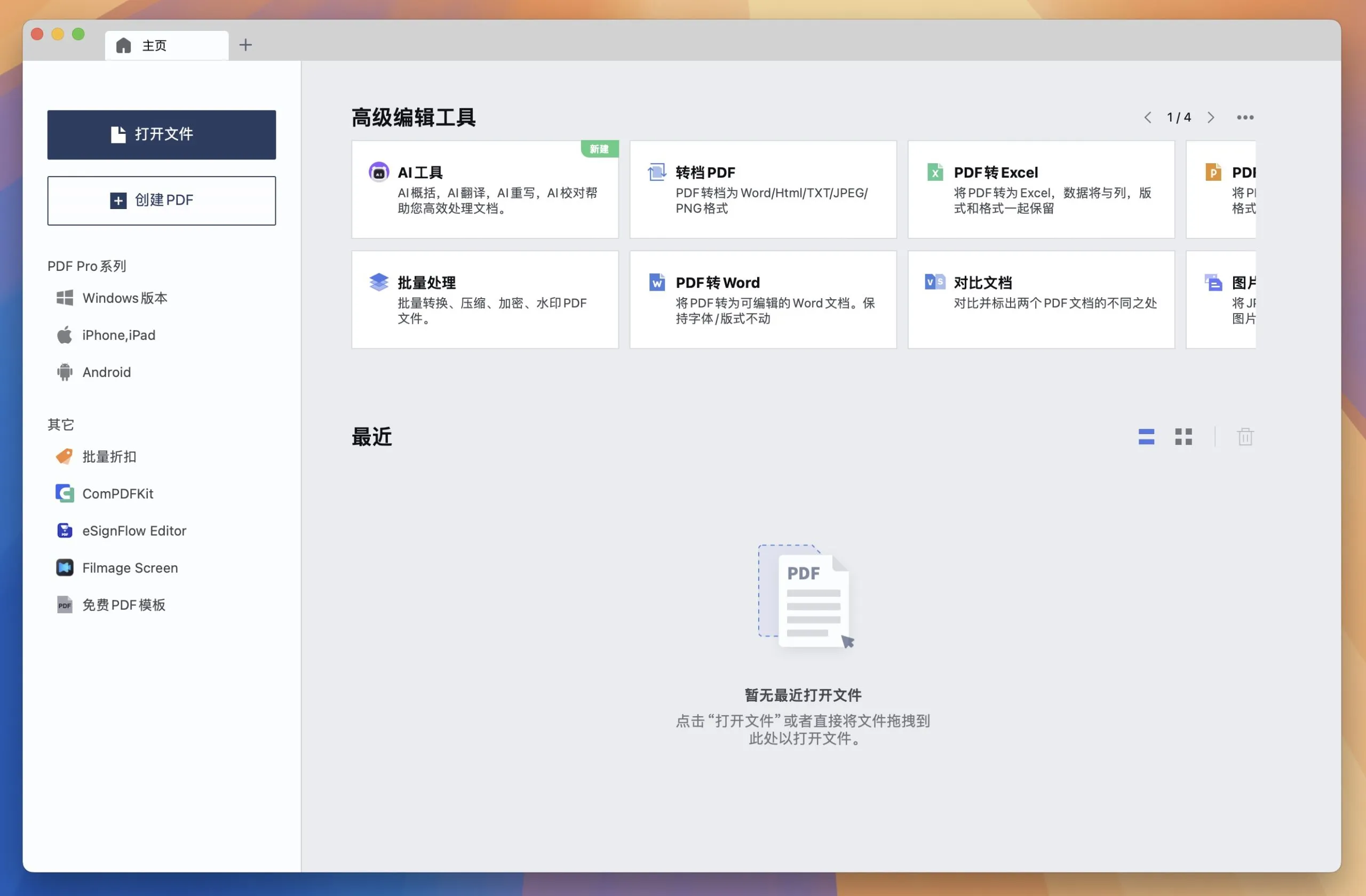Open the PDF 转 Word tool card

coord(763,299)
